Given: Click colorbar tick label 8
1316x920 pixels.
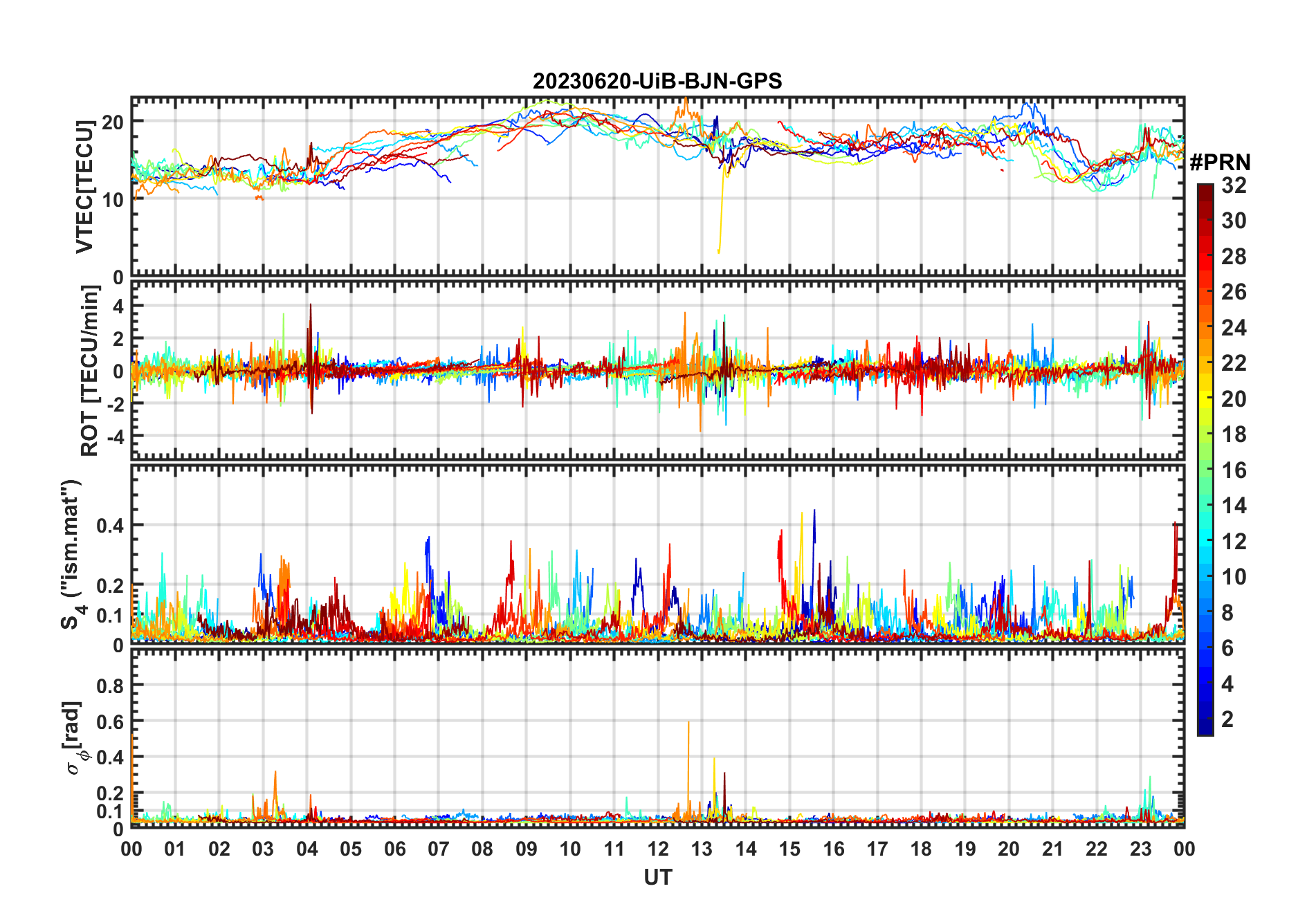Looking at the screenshot, I should coord(1227,613).
